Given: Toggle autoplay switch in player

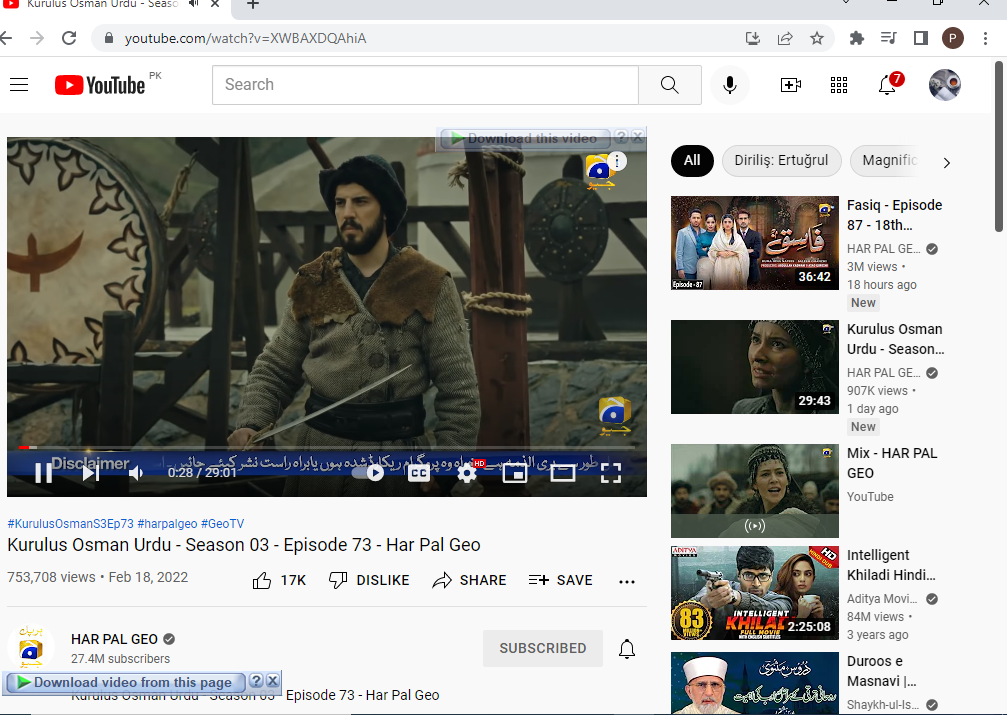Looking at the screenshot, I should [369, 473].
